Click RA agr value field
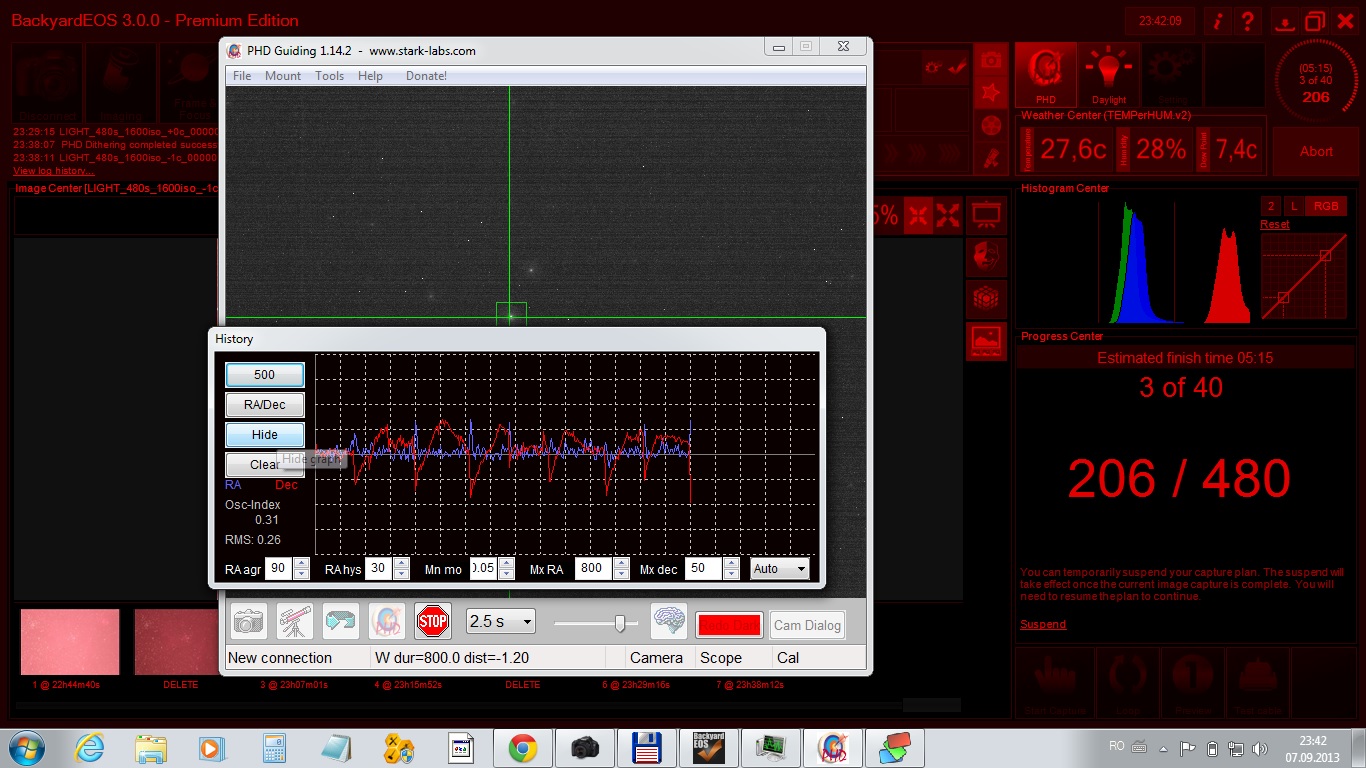Viewport: 1366px width, 768px height. point(278,569)
